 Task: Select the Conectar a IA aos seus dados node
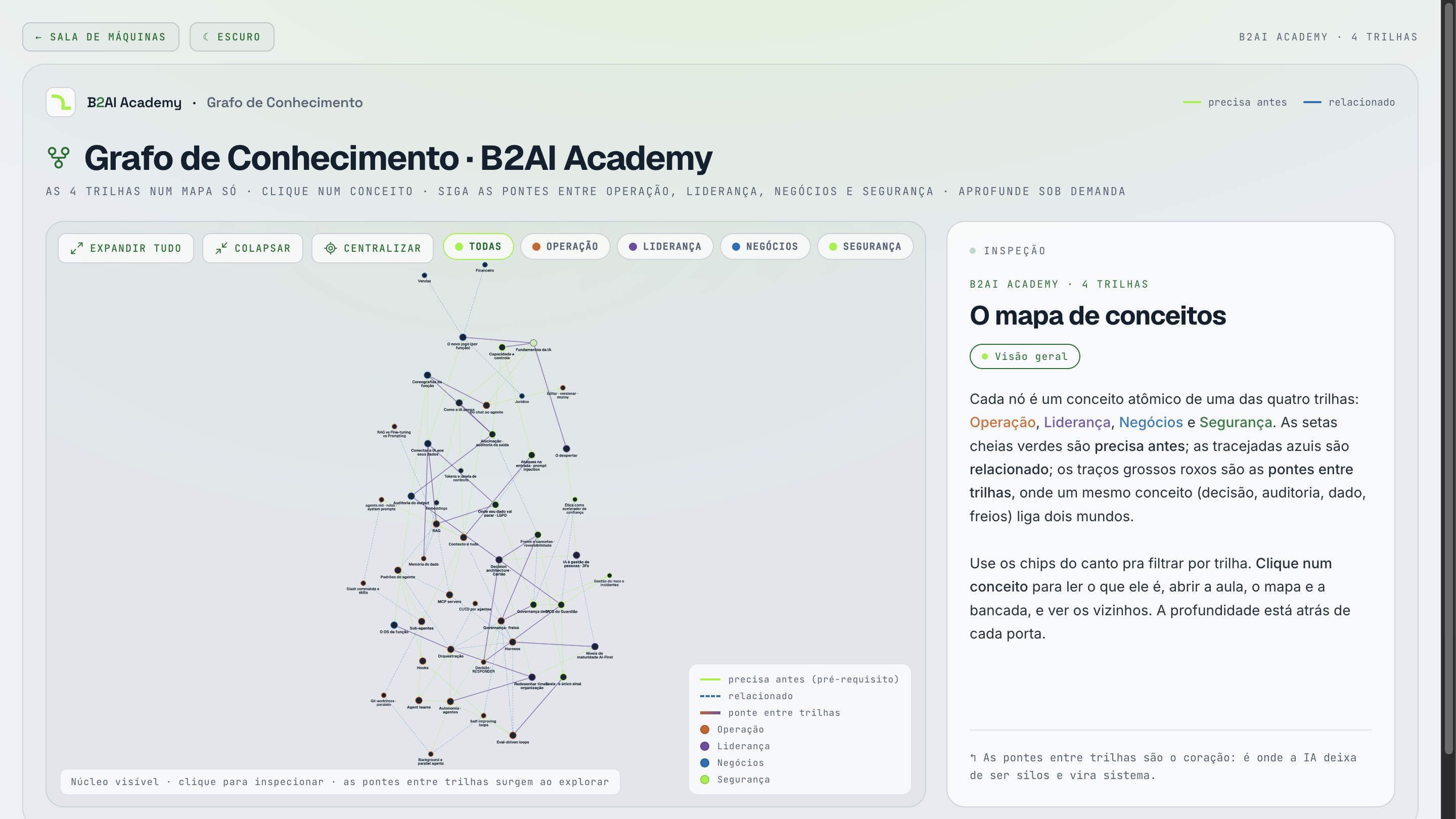(427, 444)
